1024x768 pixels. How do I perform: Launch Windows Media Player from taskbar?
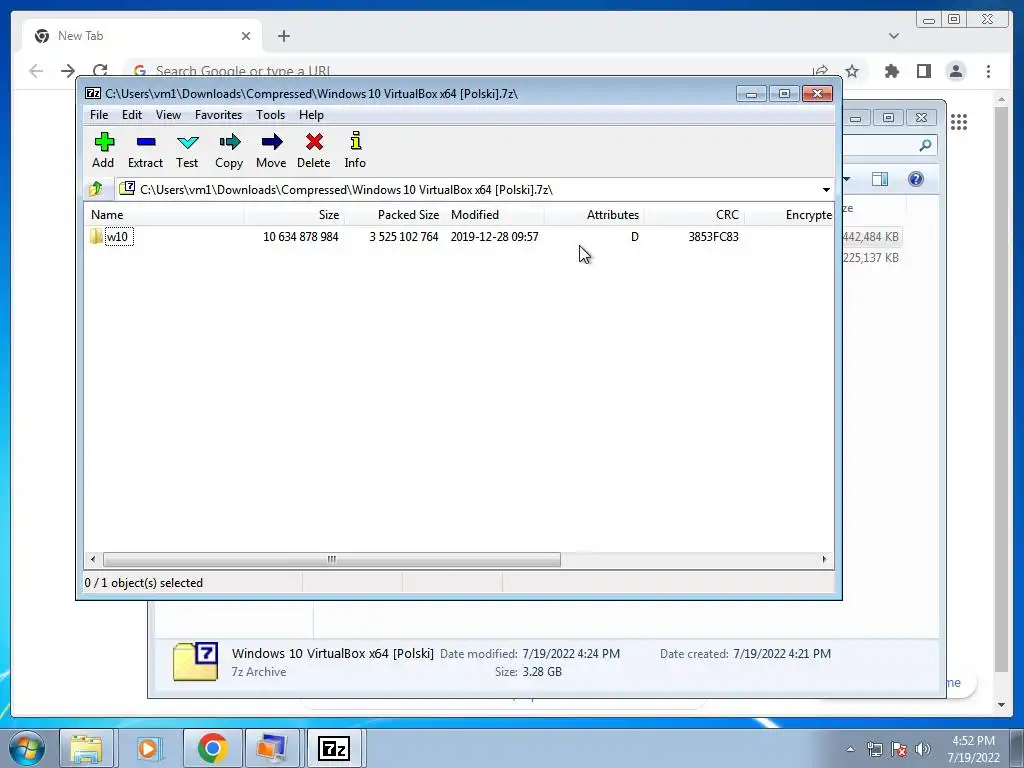click(x=148, y=748)
